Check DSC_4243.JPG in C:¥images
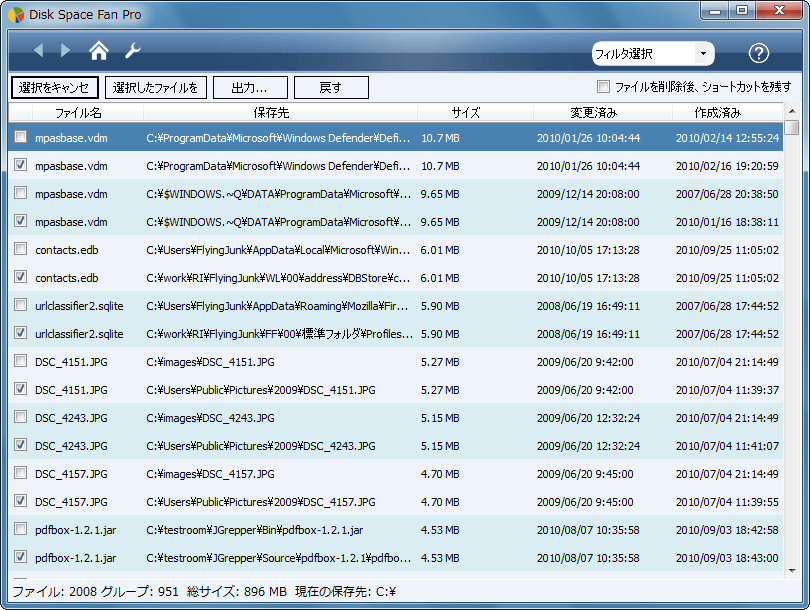The image size is (810, 610). pyautogui.click(x=21, y=416)
